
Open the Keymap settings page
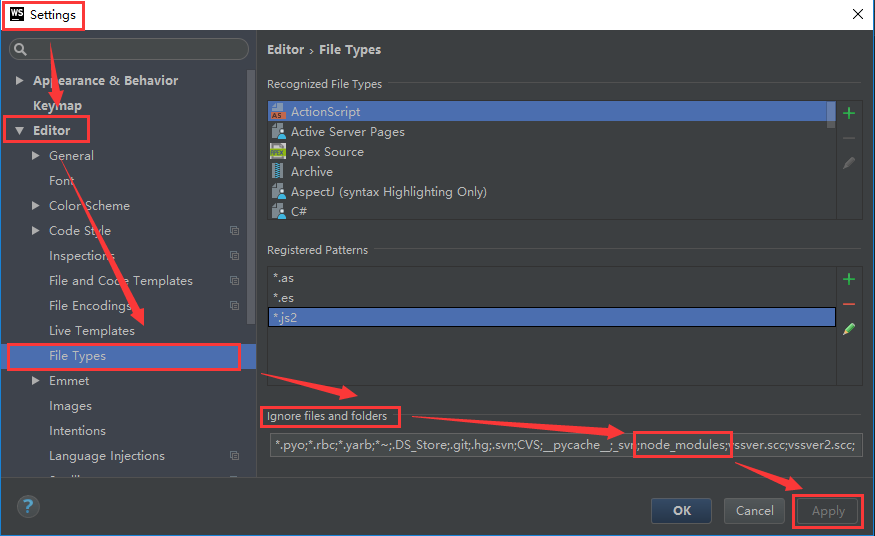[57, 105]
